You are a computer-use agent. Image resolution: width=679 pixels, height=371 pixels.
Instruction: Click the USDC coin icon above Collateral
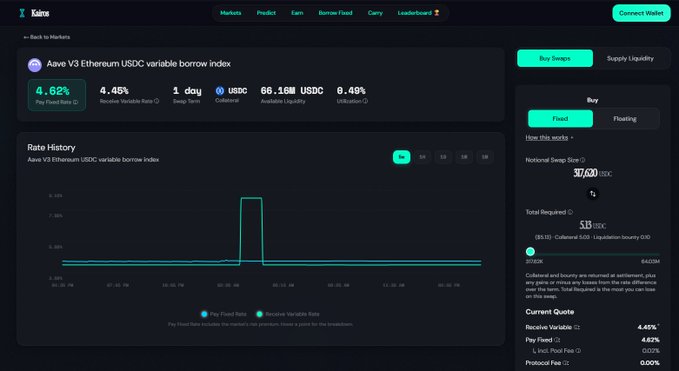[x=220, y=90]
